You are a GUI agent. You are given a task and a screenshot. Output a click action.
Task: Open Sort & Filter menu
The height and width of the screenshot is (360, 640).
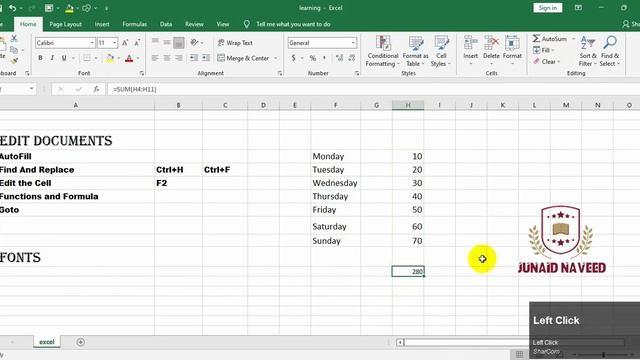tap(588, 51)
